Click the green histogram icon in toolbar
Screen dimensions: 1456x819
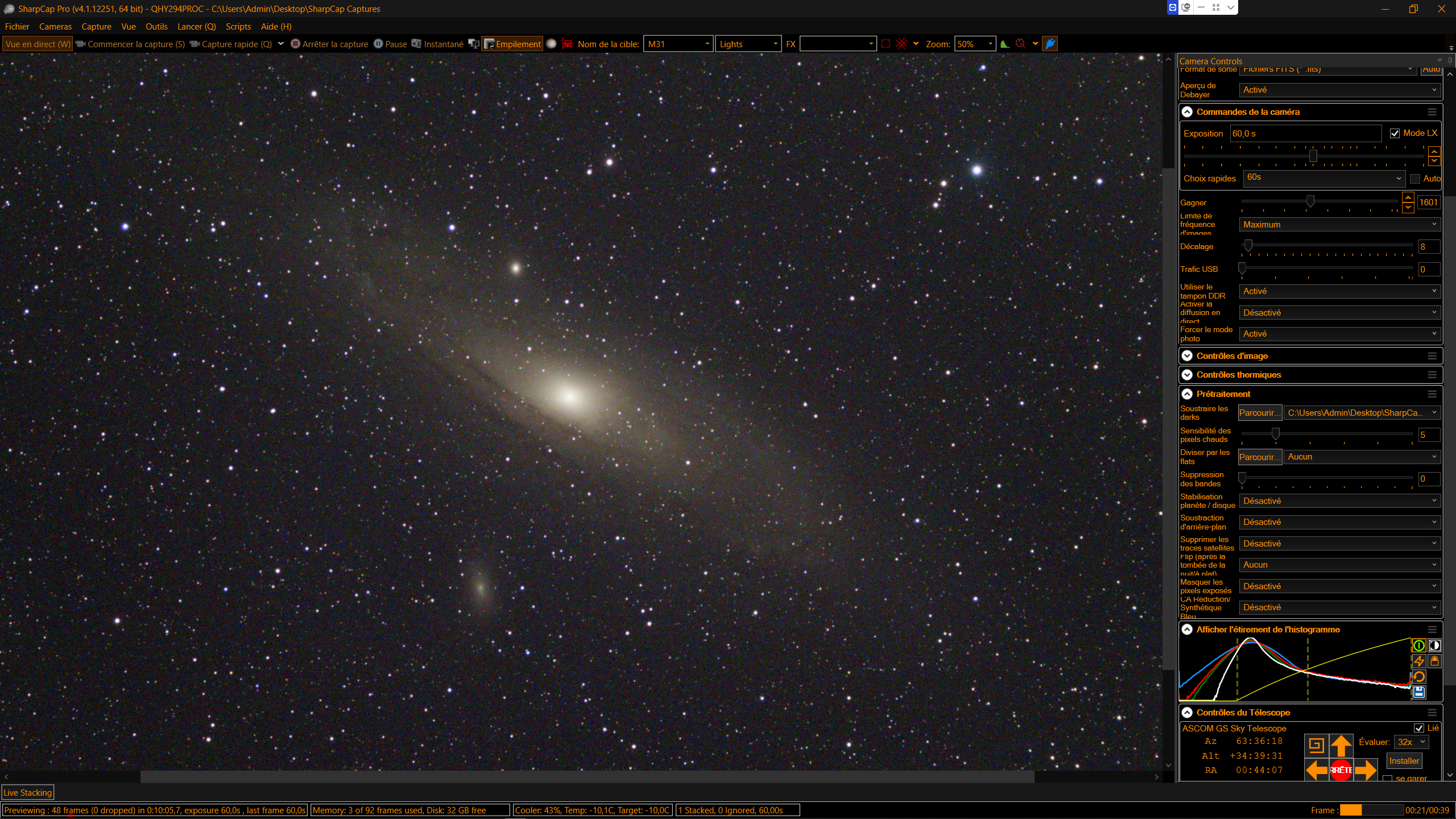click(x=1005, y=44)
